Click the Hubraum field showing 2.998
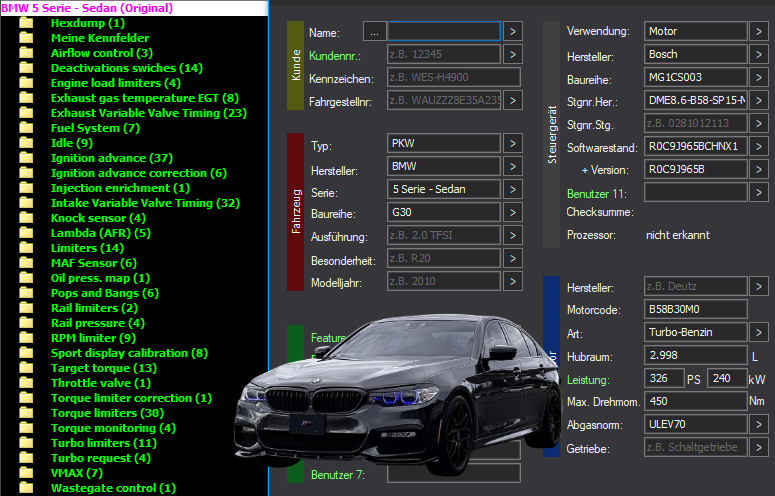 [x=695, y=355]
